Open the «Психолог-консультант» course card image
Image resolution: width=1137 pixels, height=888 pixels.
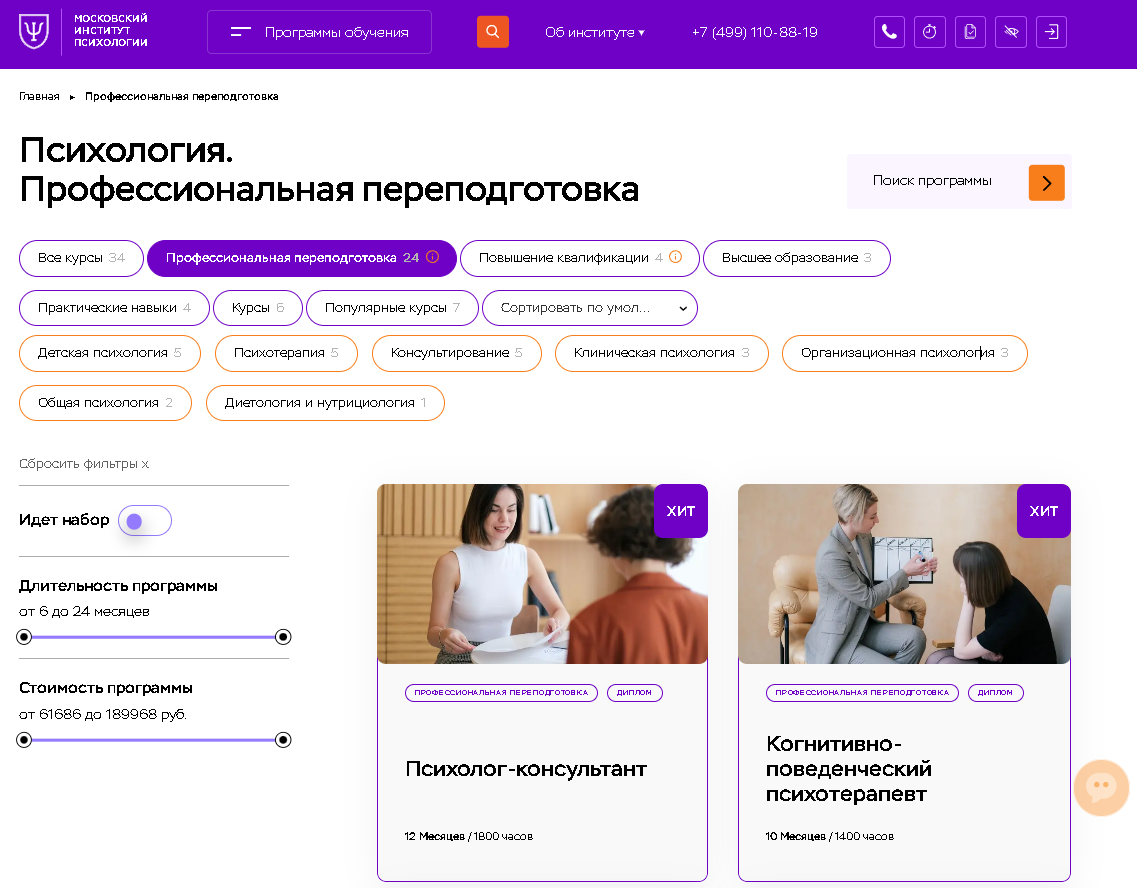(x=542, y=573)
